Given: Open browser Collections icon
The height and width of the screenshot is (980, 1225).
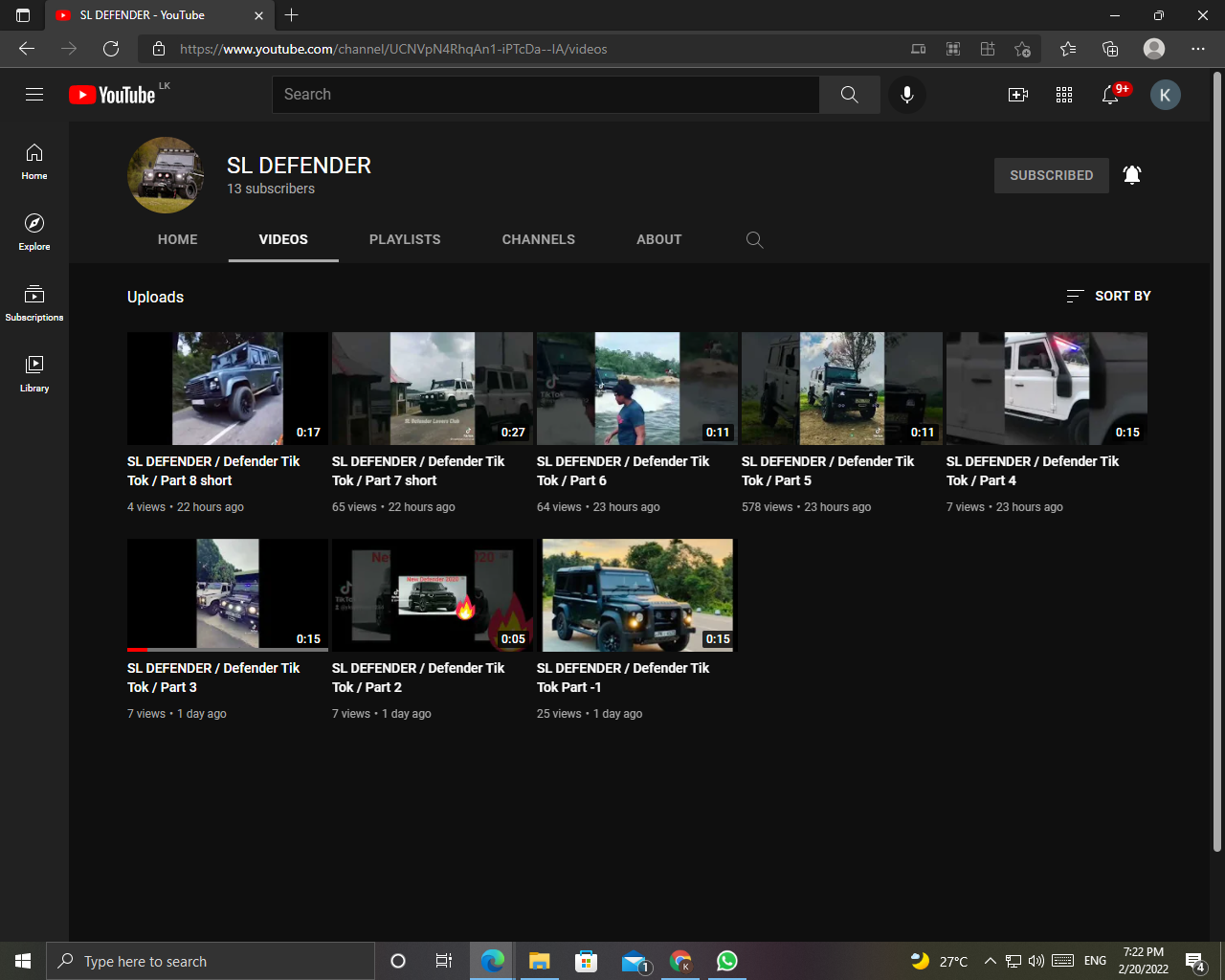Looking at the screenshot, I should tap(1110, 49).
